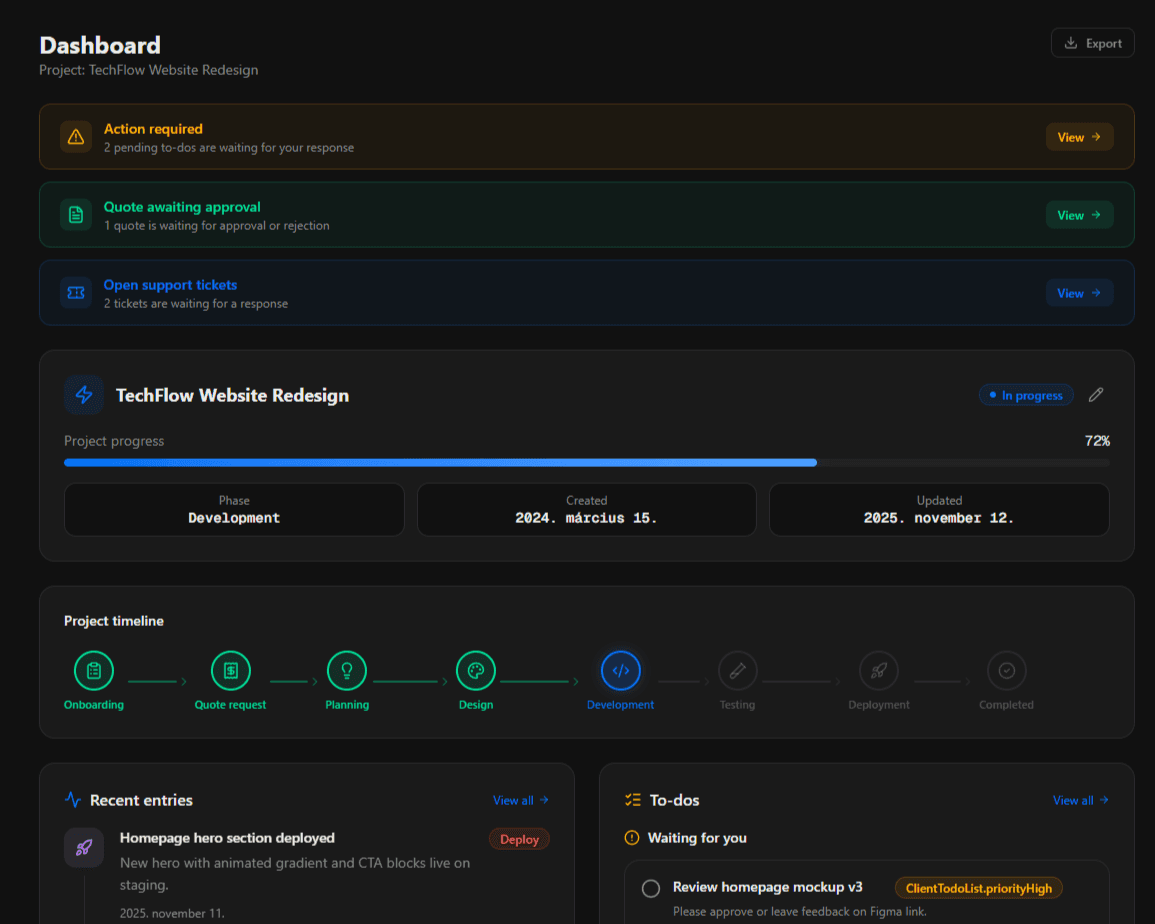Click the document icon in Quote awaiting approval
1155x924 pixels.
coord(76,215)
